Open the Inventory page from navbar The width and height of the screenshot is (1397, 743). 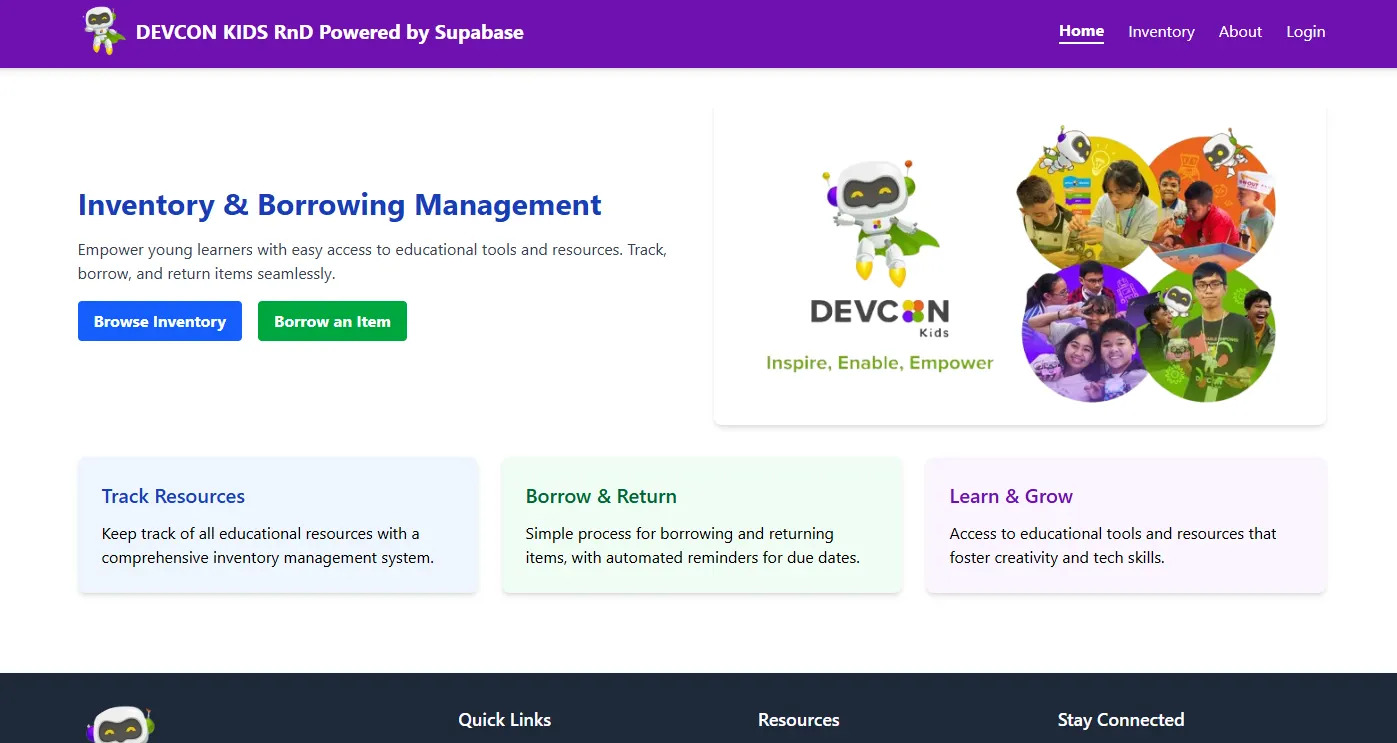click(1161, 32)
